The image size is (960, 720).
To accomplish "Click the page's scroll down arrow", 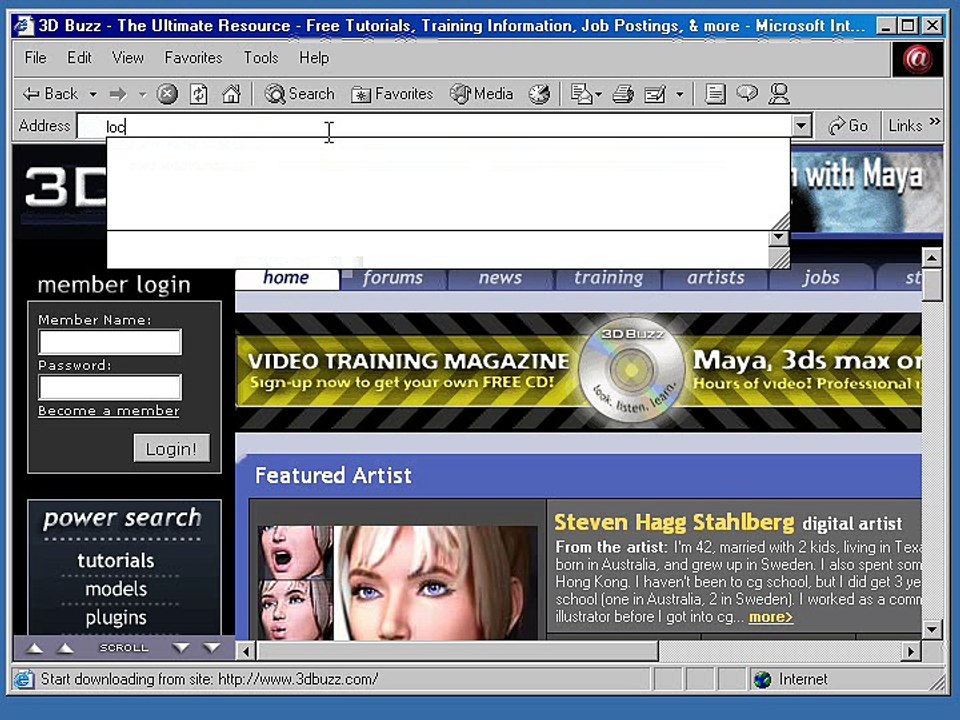I will (931, 629).
